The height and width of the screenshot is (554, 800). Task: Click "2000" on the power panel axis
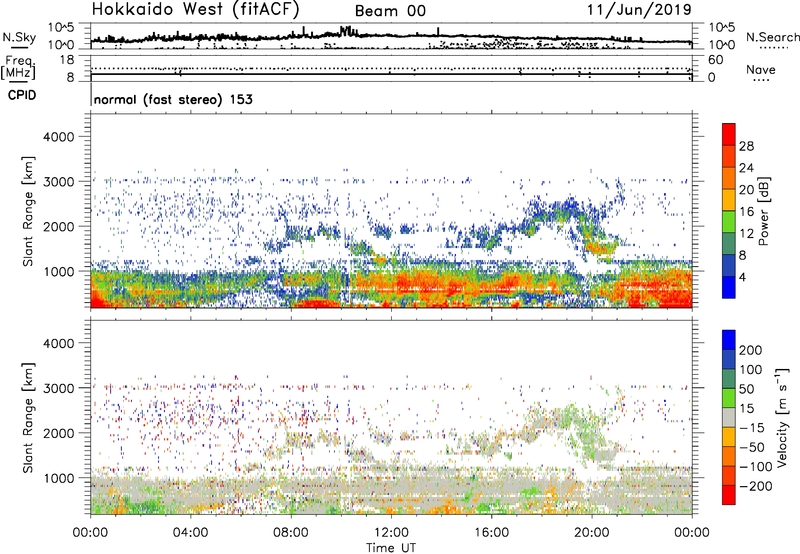point(58,226)
